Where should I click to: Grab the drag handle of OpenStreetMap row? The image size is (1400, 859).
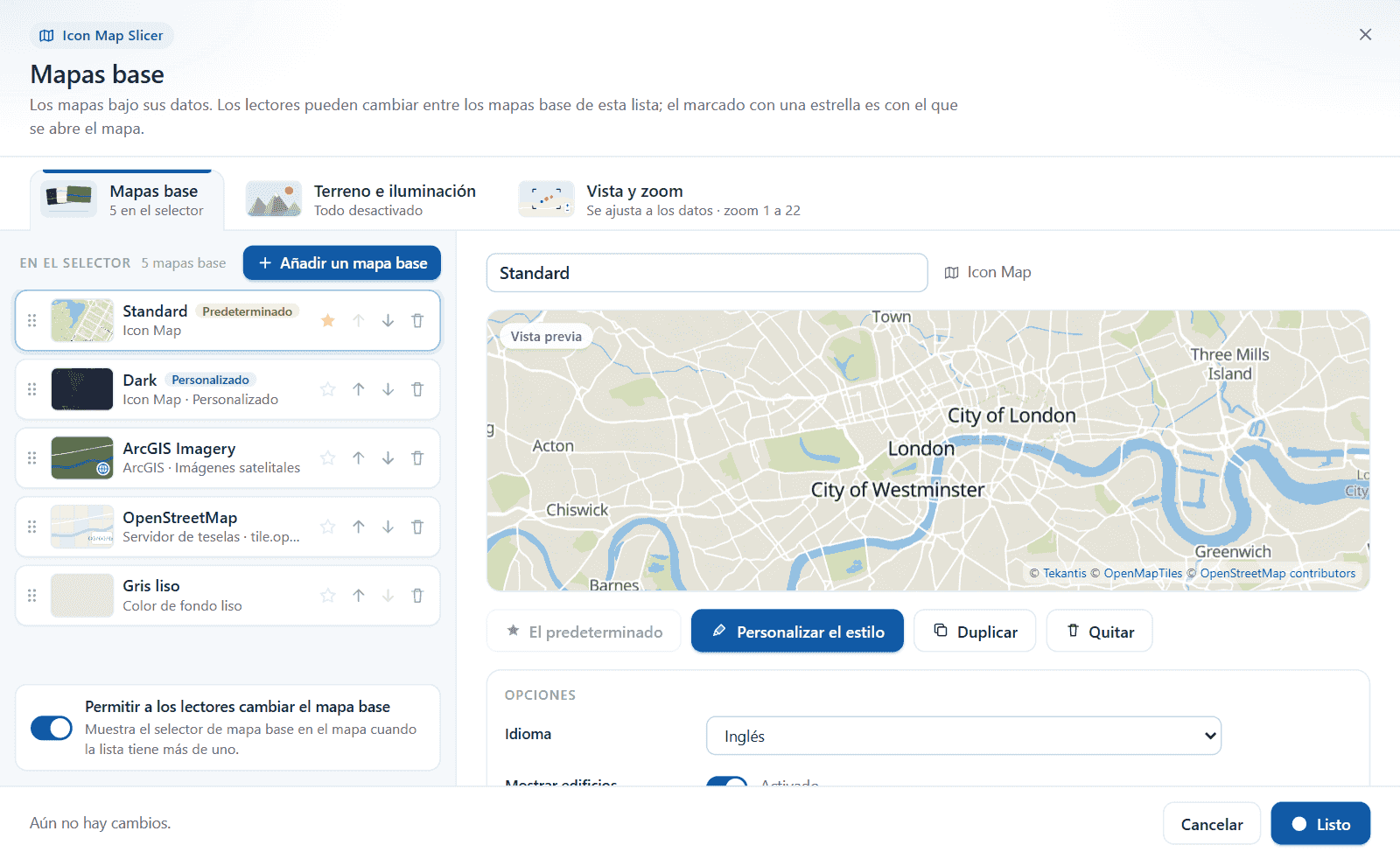click(32, 527)
